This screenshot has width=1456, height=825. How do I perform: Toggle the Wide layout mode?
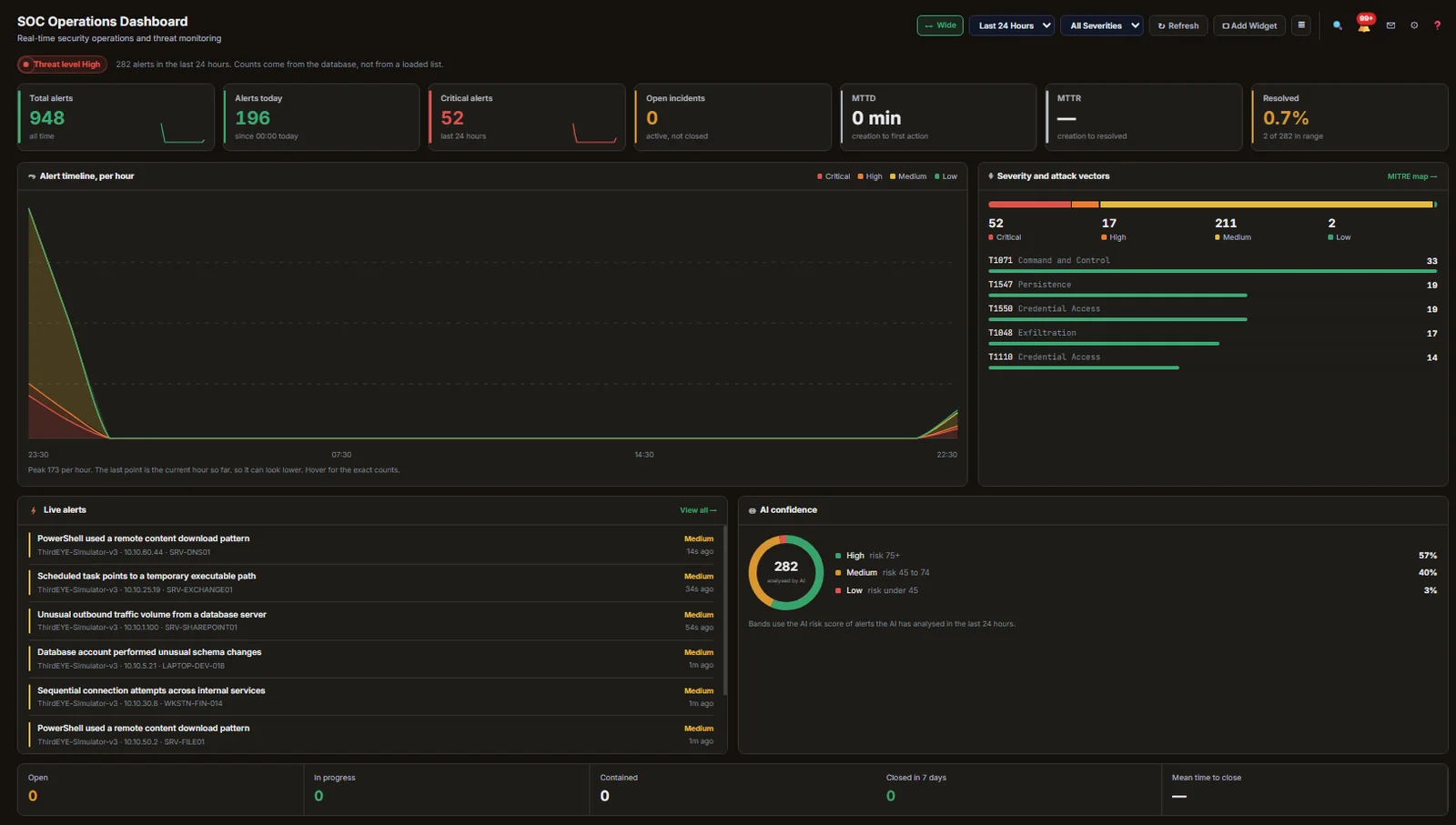(940, 25)
